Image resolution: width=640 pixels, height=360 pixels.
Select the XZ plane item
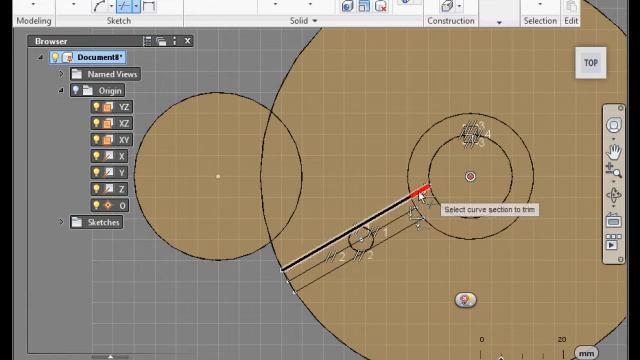111,123
